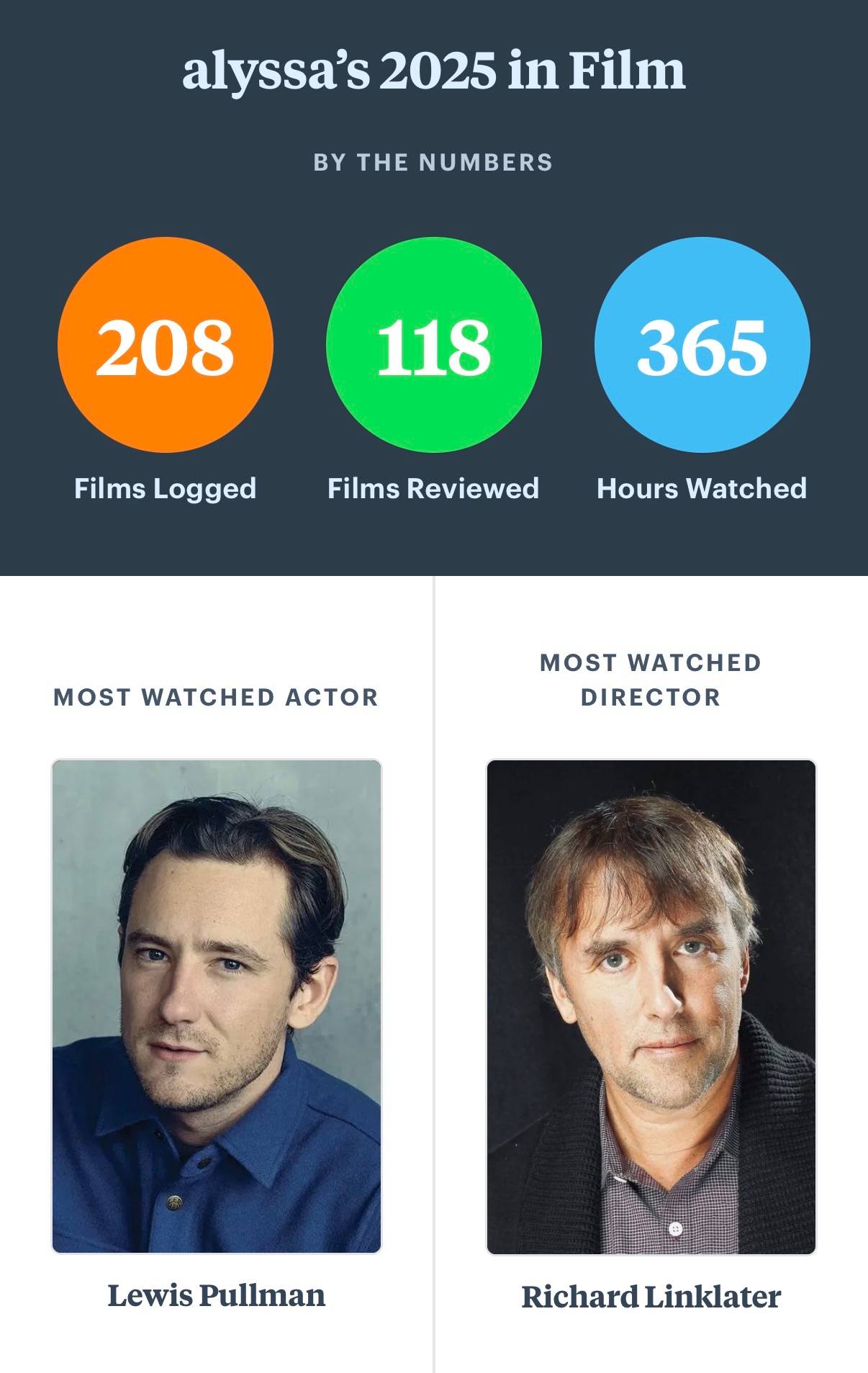868x1373 pixels.
Task: Click the Films Logged label
Action: tap(166, 489)
